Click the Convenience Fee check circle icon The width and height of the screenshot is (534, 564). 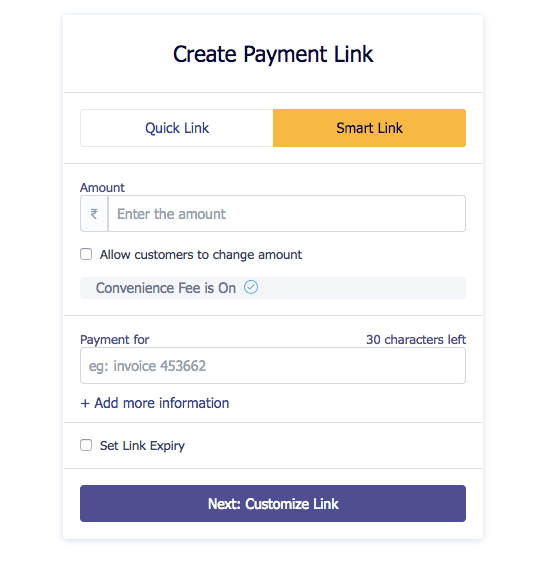coord(251,287)
